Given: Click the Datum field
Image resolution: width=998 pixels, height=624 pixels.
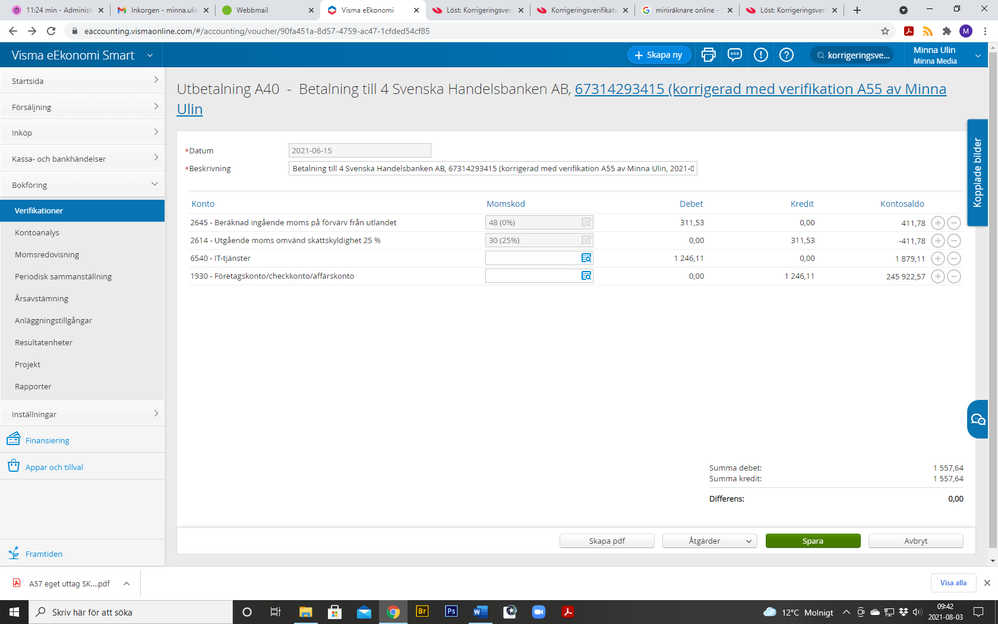Looking at the screenshot, I should point(360,151).
